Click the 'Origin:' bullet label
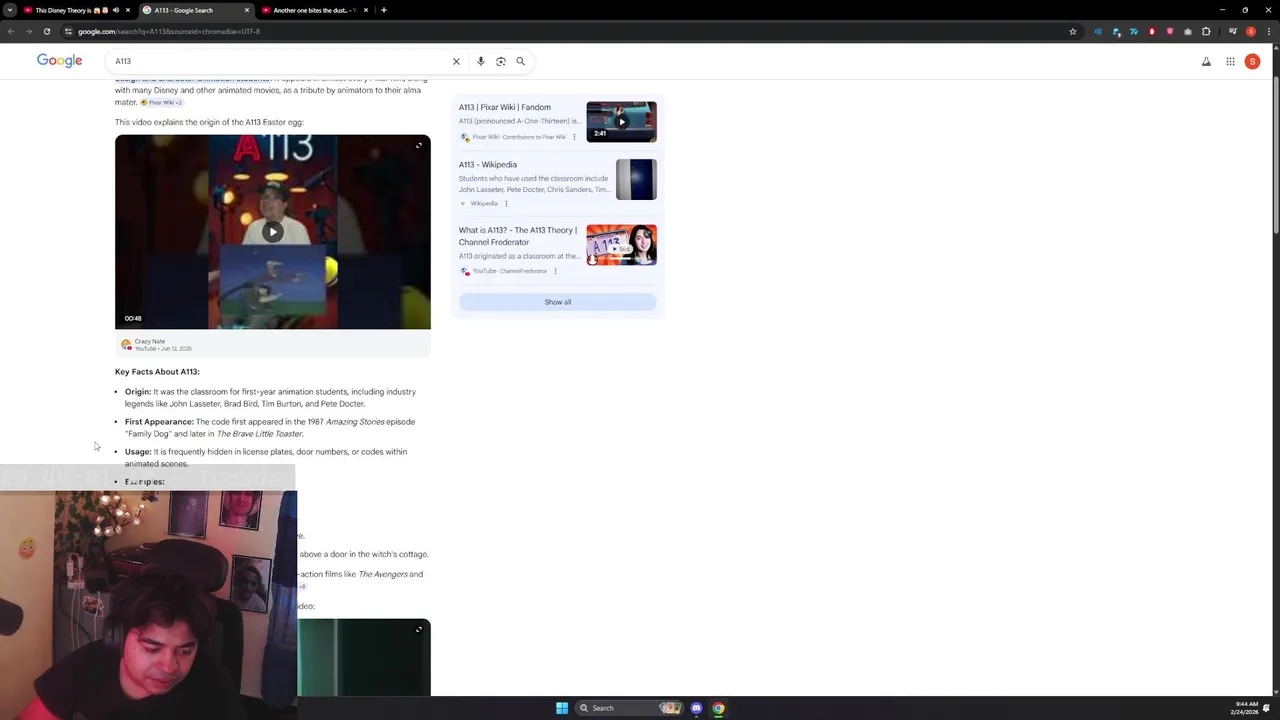The width and height of the screenshot is (1280, 720). pyautogui.click(x=138, y=392)
